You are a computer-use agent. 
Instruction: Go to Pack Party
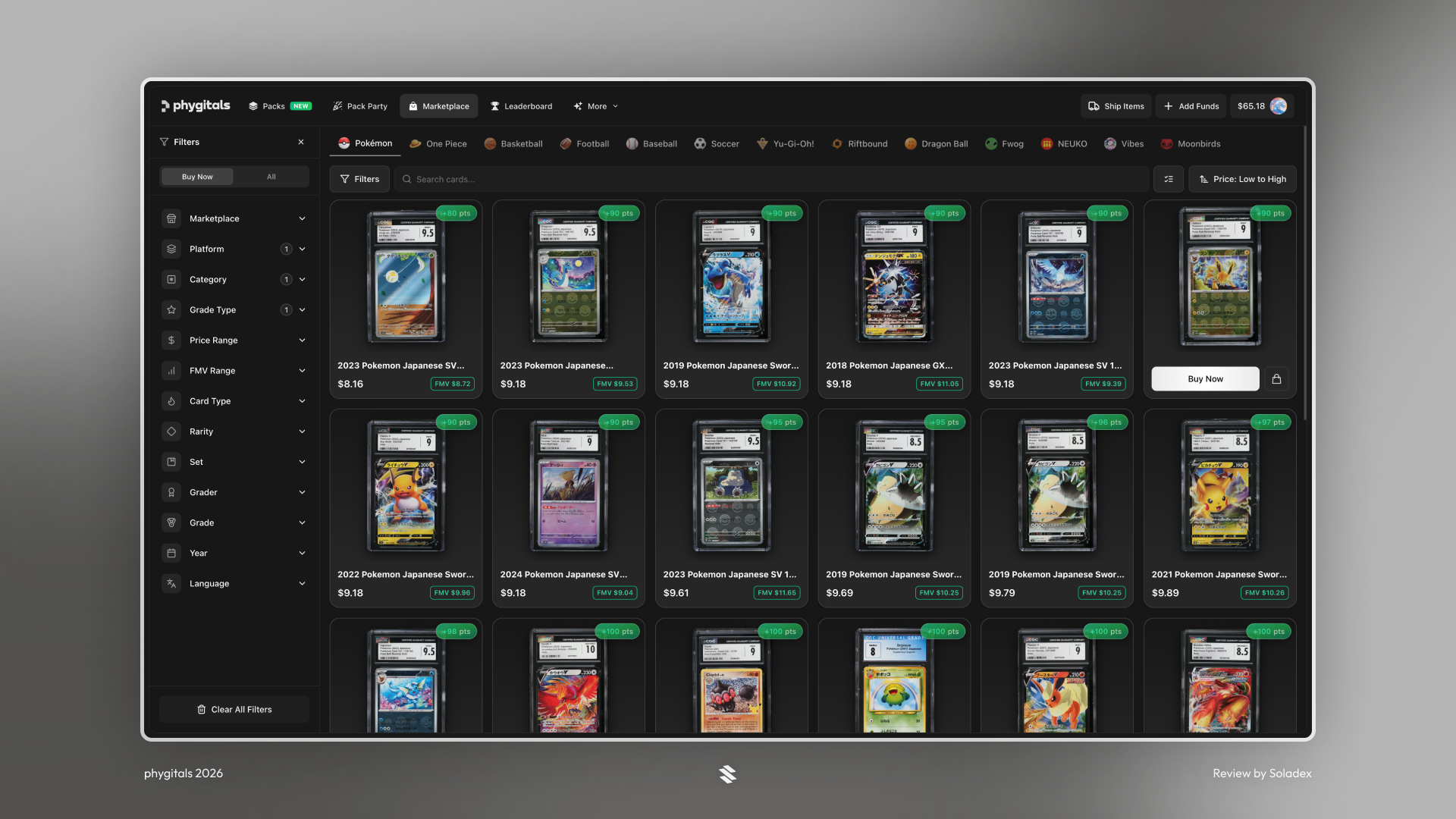coord(360,106)
